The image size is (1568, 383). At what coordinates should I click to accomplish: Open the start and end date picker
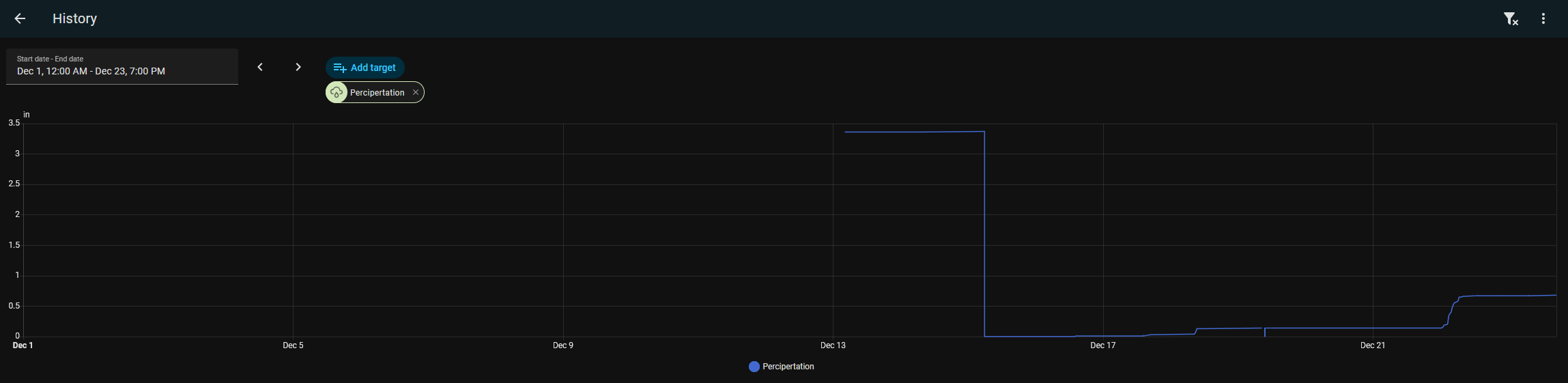(x=122, y=66)
